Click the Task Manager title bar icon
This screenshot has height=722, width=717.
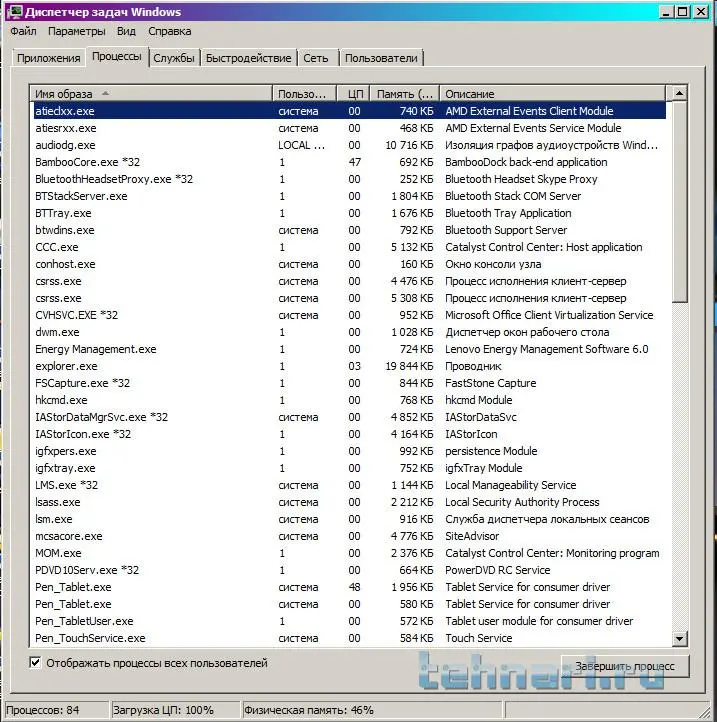pos(15,12)
